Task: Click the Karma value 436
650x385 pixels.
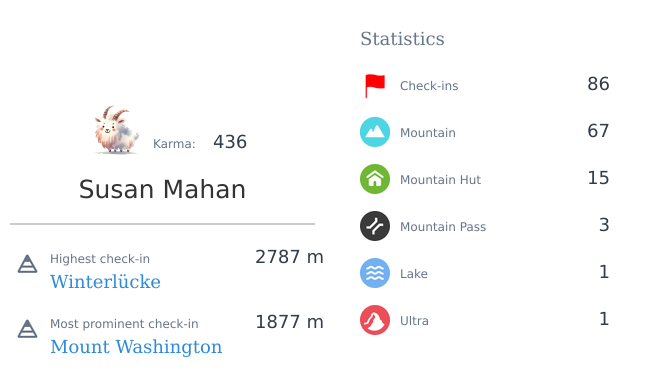Action: [x=230, y=142]
